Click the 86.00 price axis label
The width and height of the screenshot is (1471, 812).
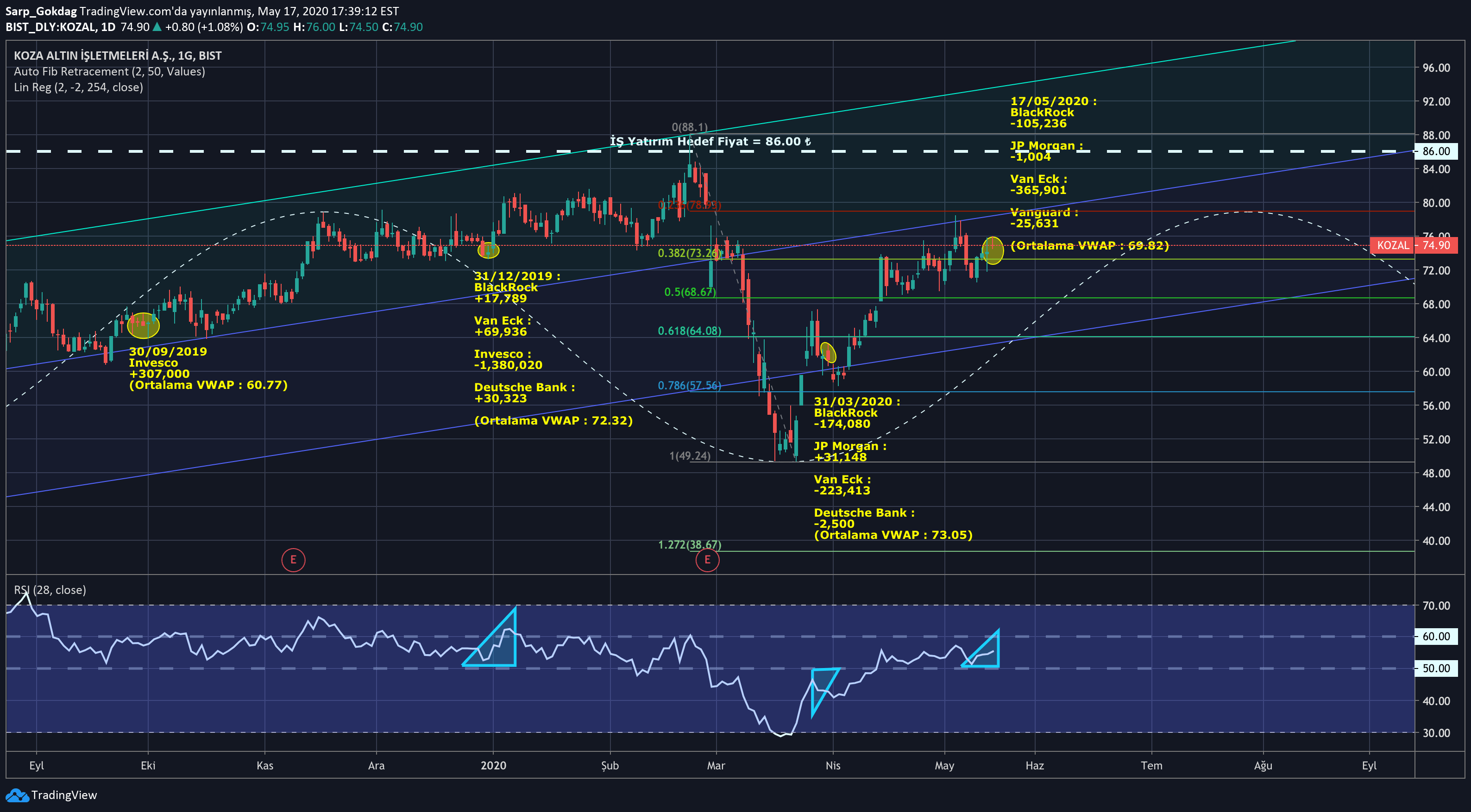1436,151
